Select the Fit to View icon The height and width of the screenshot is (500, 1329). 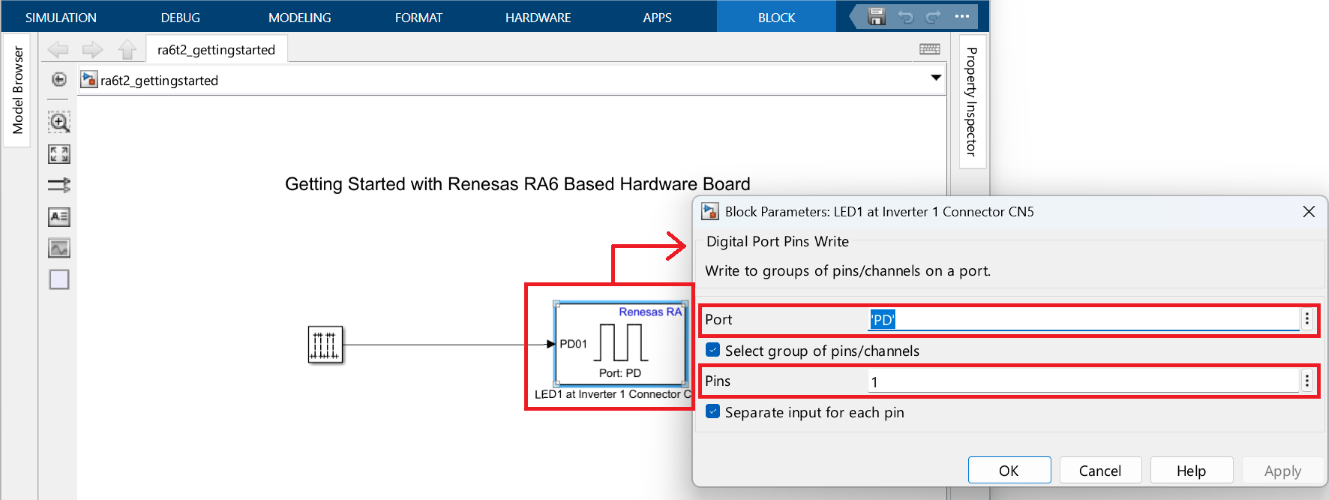[x=59, y=154]
